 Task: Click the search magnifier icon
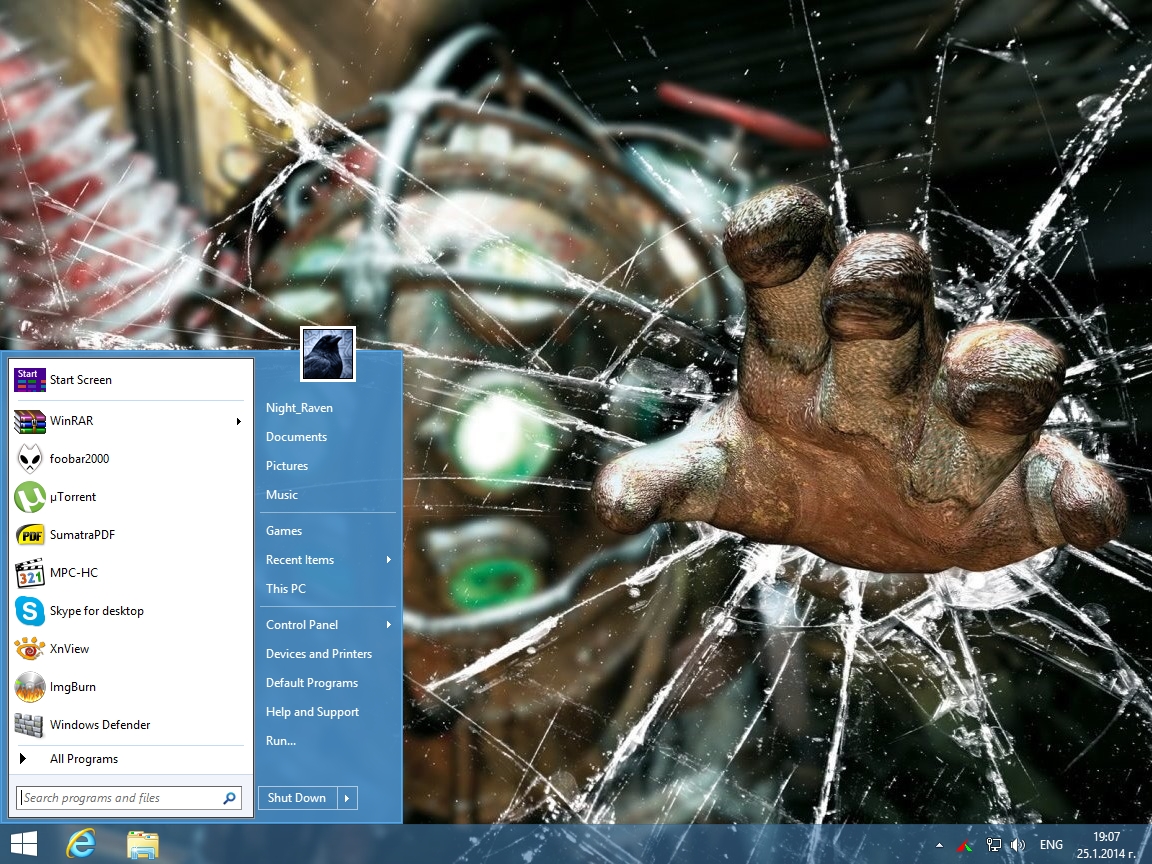tap(230, 798)
